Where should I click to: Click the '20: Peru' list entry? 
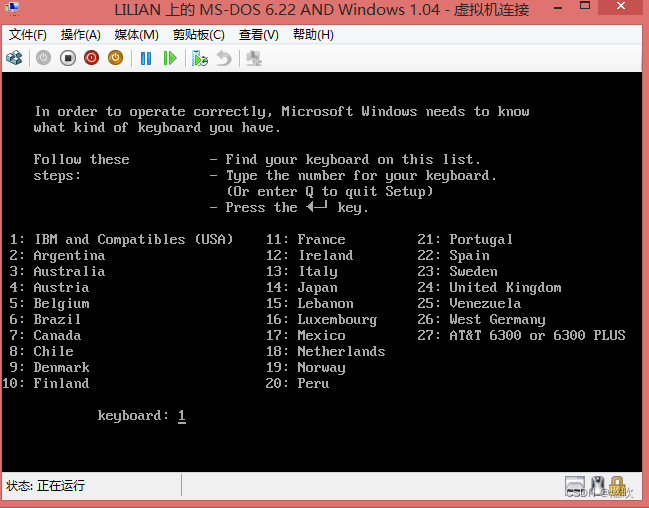(298, 383)
